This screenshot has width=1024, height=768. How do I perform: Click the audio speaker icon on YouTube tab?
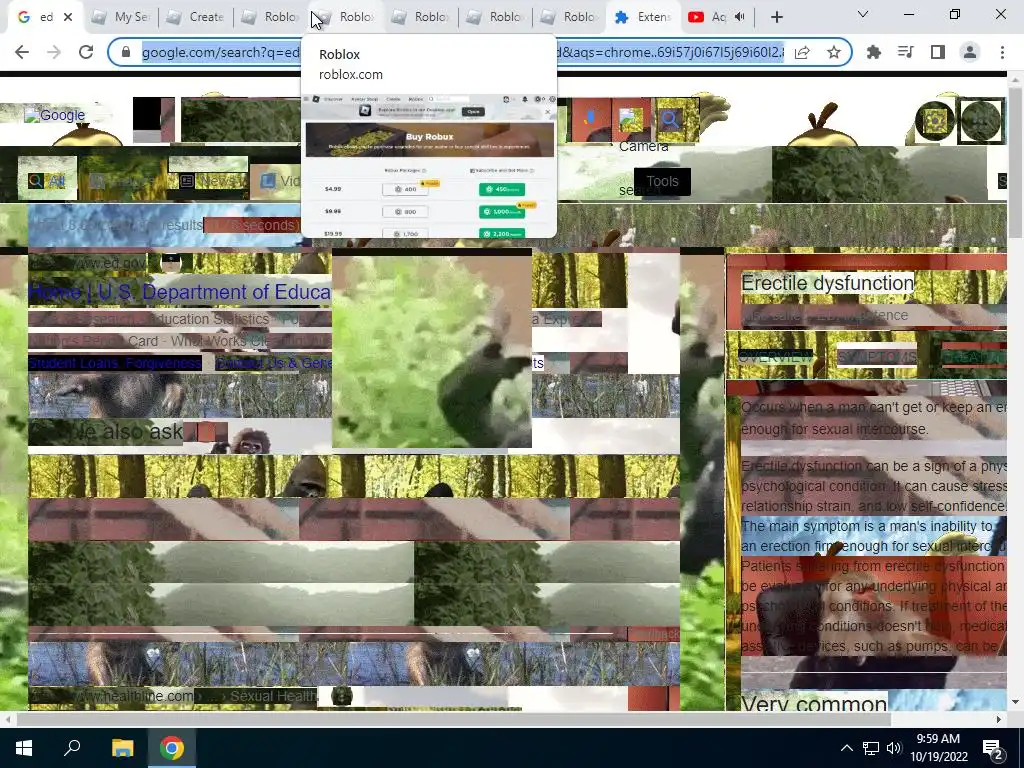pos(739,17)
